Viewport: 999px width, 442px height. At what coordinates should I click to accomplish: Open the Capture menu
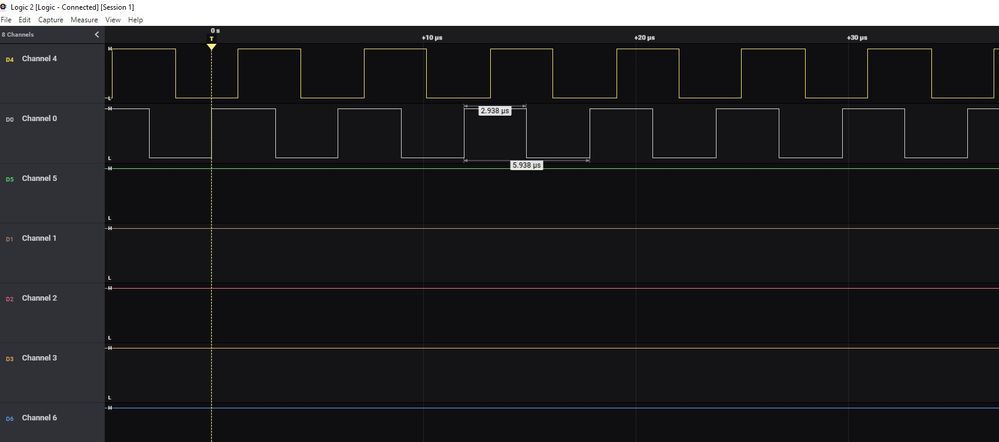coord(50,20)
